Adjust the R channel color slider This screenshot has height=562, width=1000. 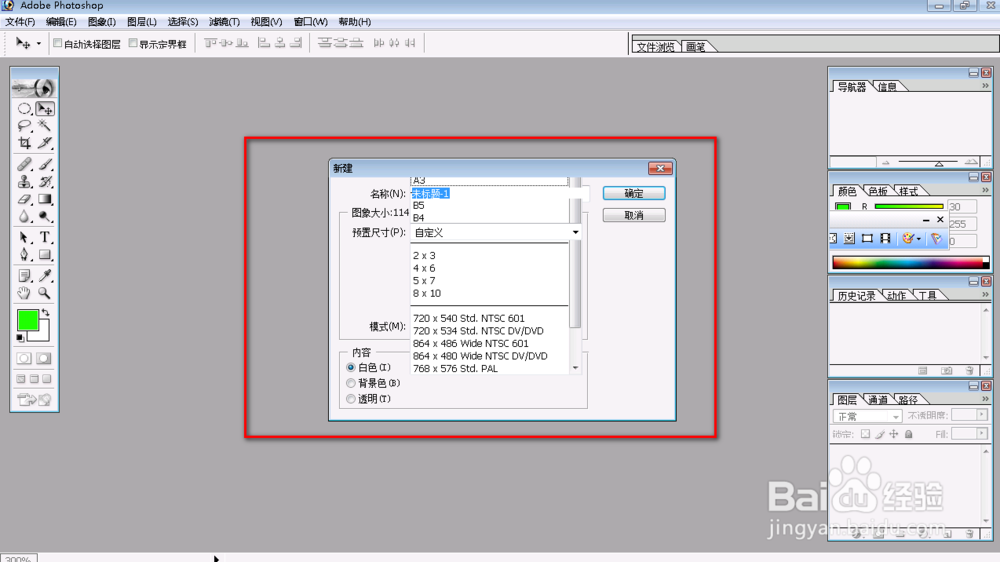point(909,206)
